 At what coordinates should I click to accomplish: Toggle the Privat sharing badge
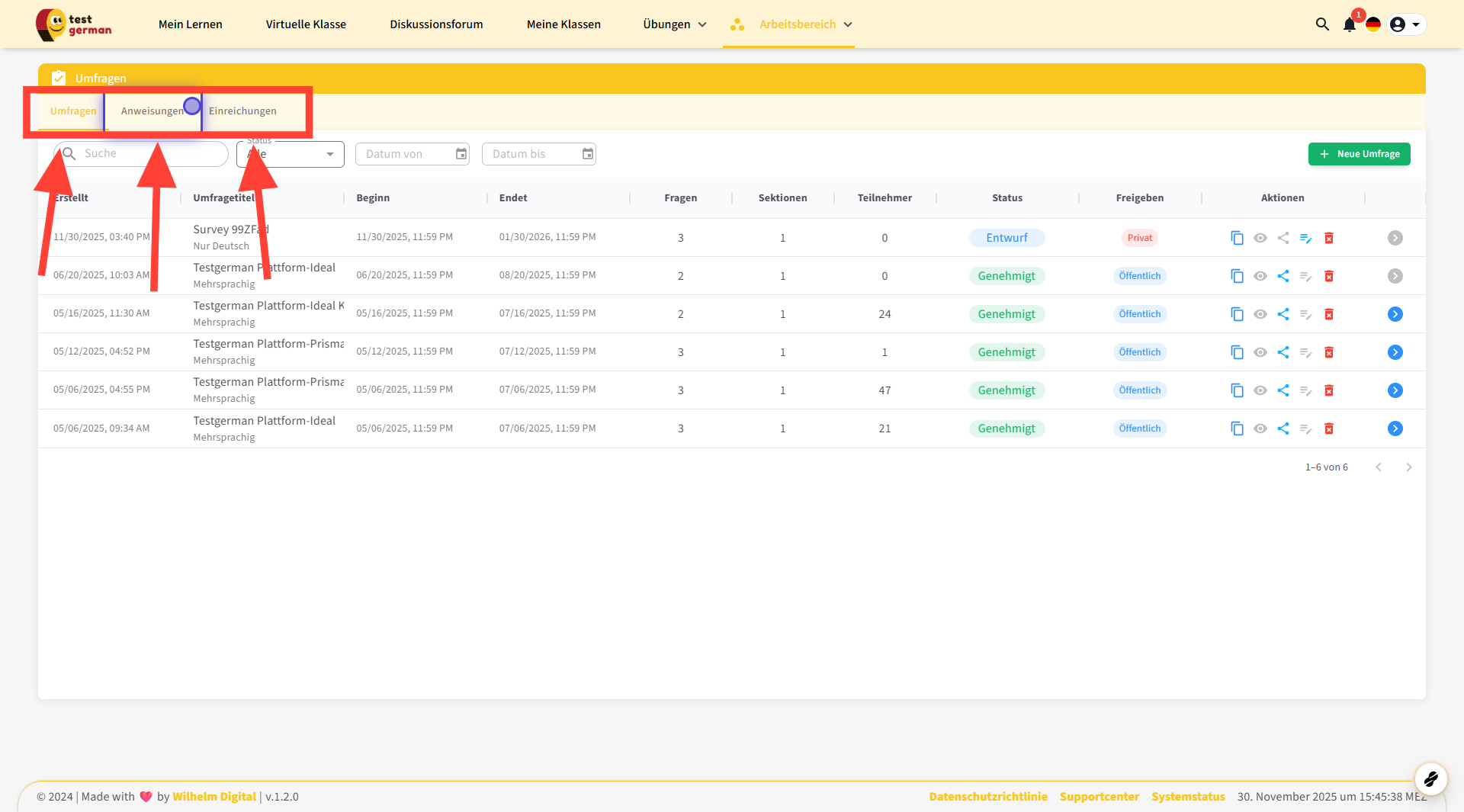pos(1139,238)
